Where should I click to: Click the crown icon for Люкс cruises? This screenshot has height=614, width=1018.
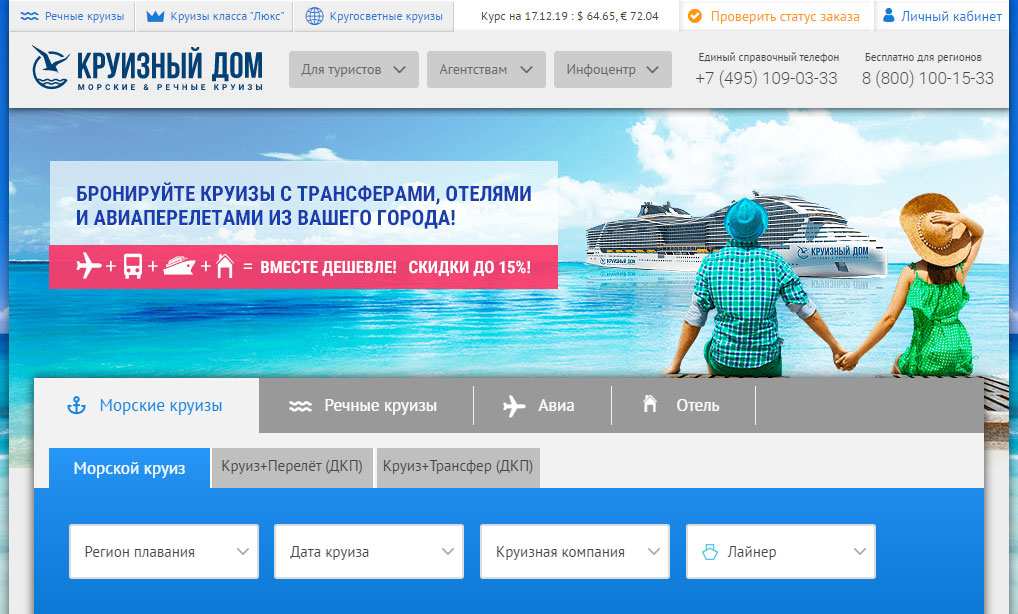(155, 17)
